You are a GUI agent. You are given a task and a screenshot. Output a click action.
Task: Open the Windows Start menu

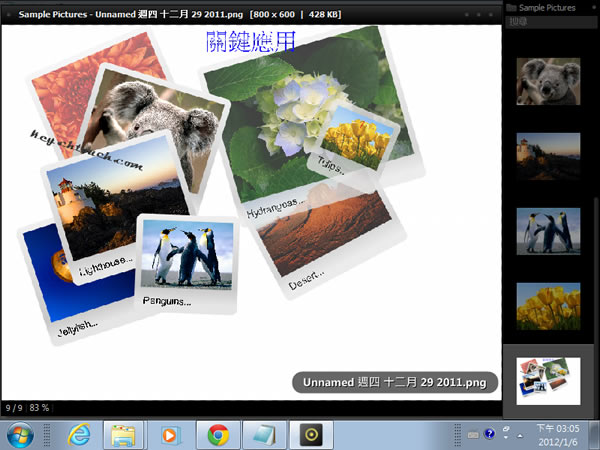(20, 434)
